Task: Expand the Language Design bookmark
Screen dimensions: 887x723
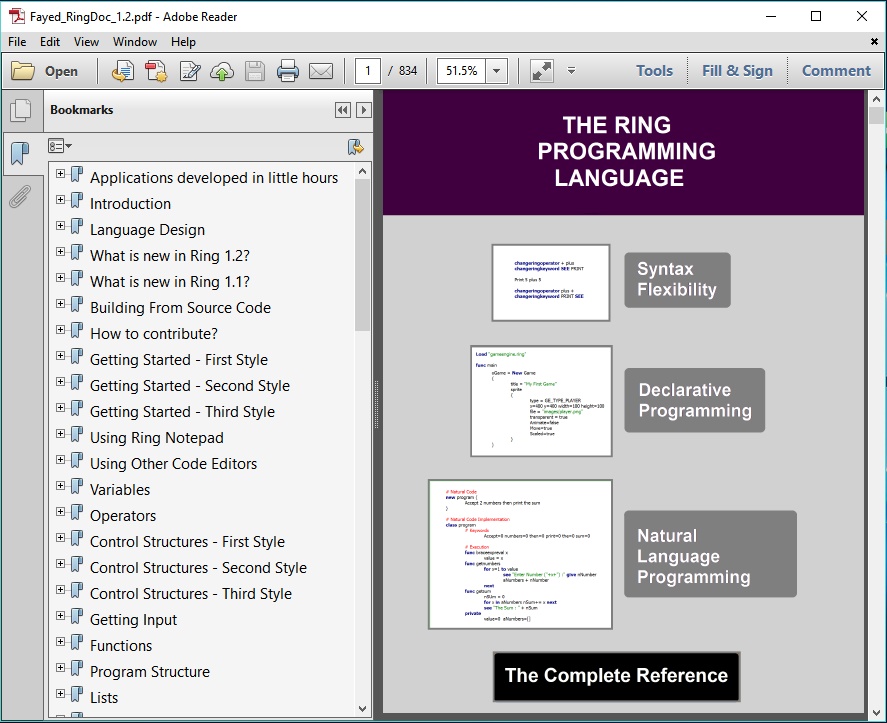Action: tap(61, 225)
